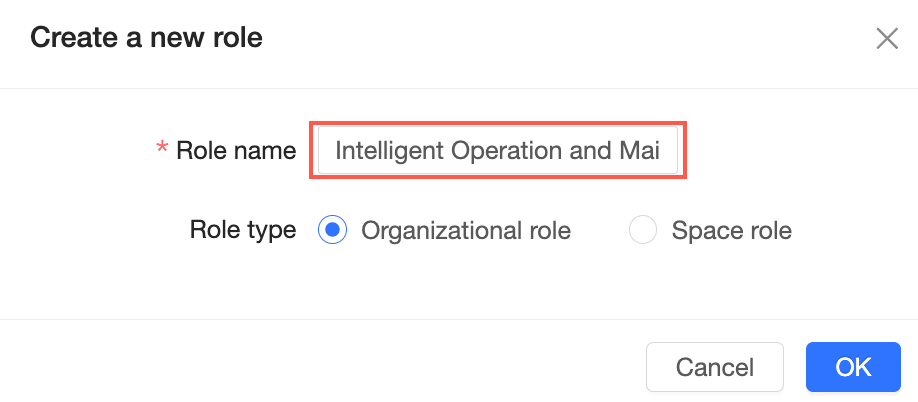Viewport: 918px width, 402px height.
Task: Confirm the new role with the blue button
Action: [x=853, y=367]
